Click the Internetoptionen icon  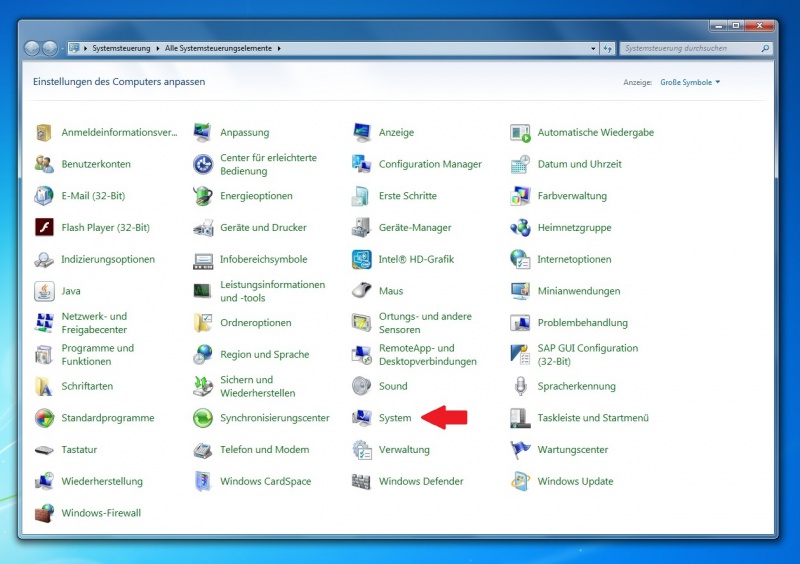tap(520, 259)
